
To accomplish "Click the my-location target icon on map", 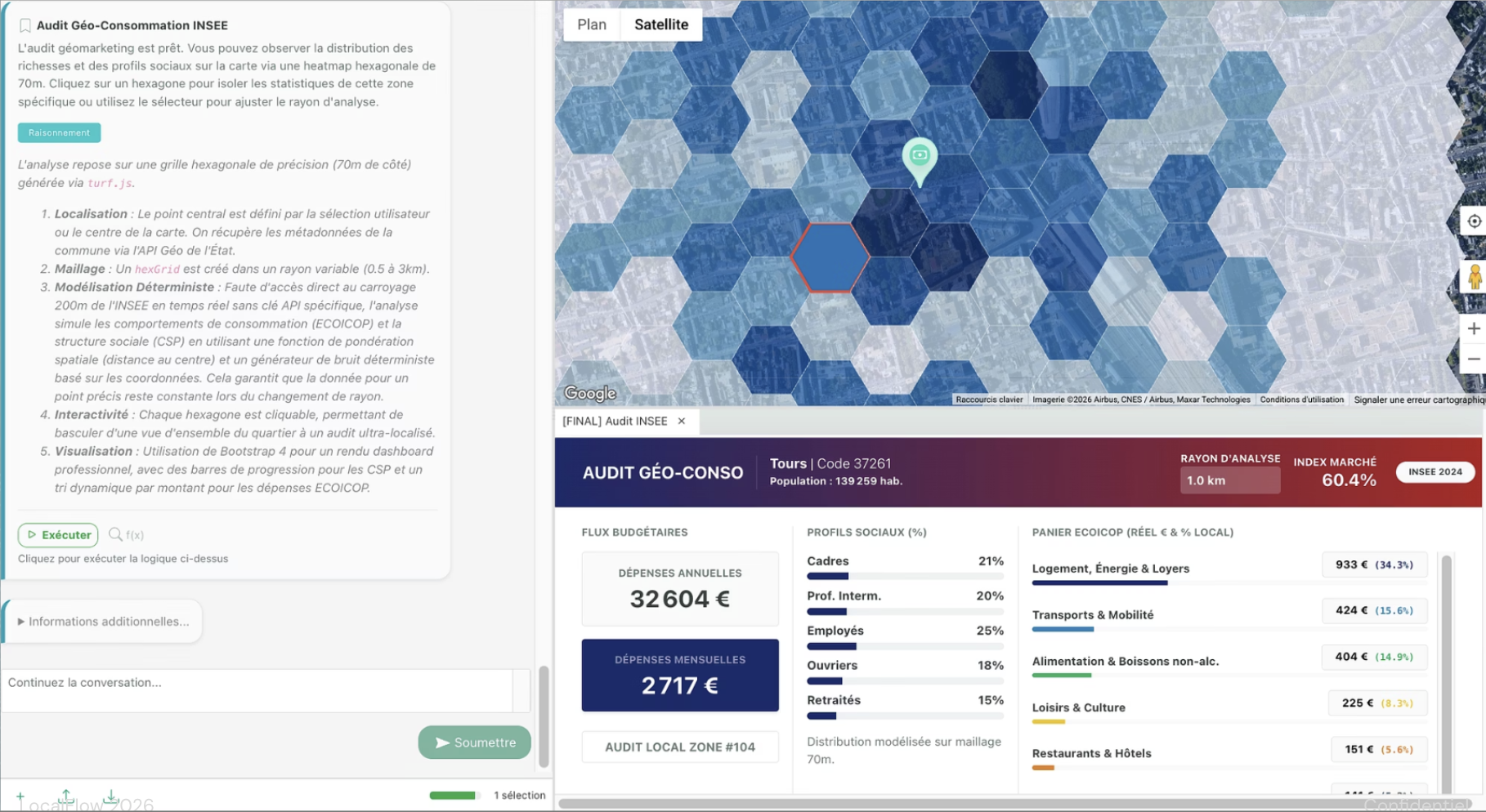I will pyautogui.click(x=1474, y=221).
